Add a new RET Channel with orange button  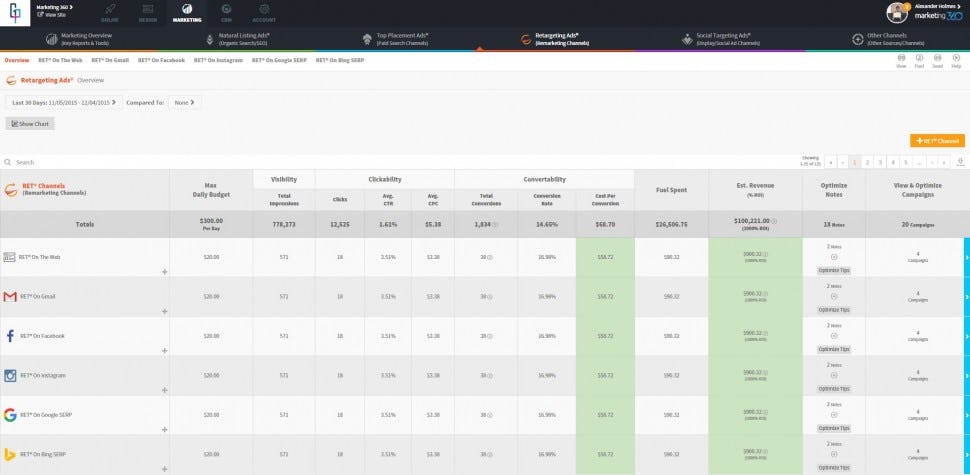point(937,141)
